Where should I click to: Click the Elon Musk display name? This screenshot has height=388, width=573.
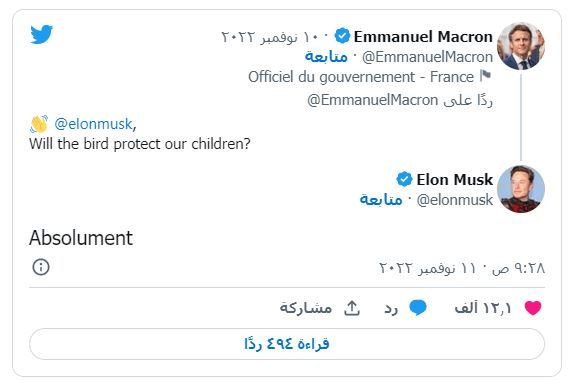coord(455,179)
